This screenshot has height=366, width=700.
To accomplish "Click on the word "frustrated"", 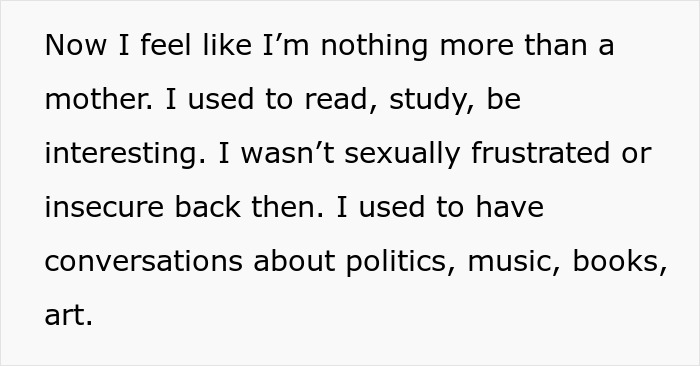I will point(540,153).
